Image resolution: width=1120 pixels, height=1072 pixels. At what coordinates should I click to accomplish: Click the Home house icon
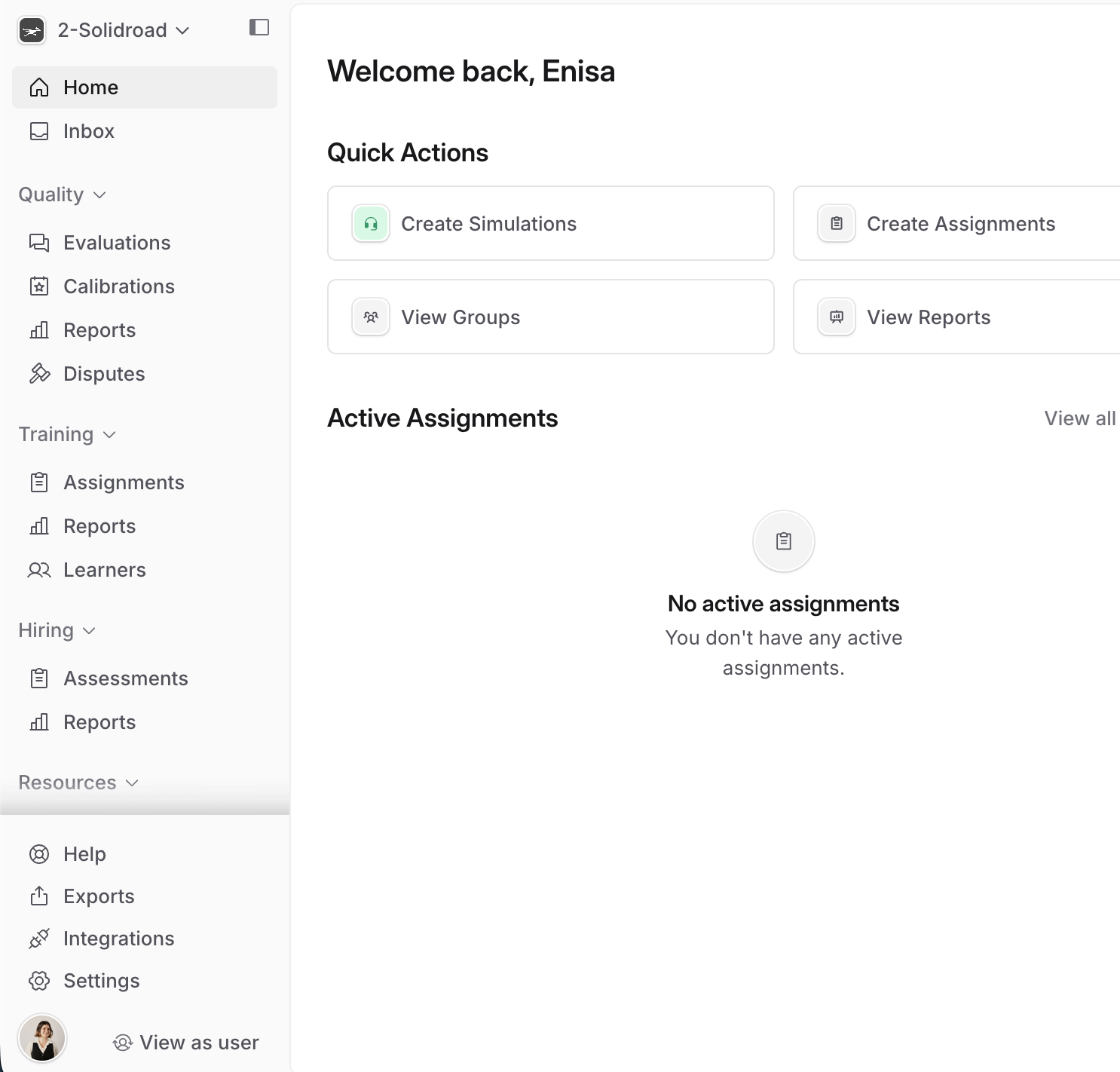coord(39,87)
